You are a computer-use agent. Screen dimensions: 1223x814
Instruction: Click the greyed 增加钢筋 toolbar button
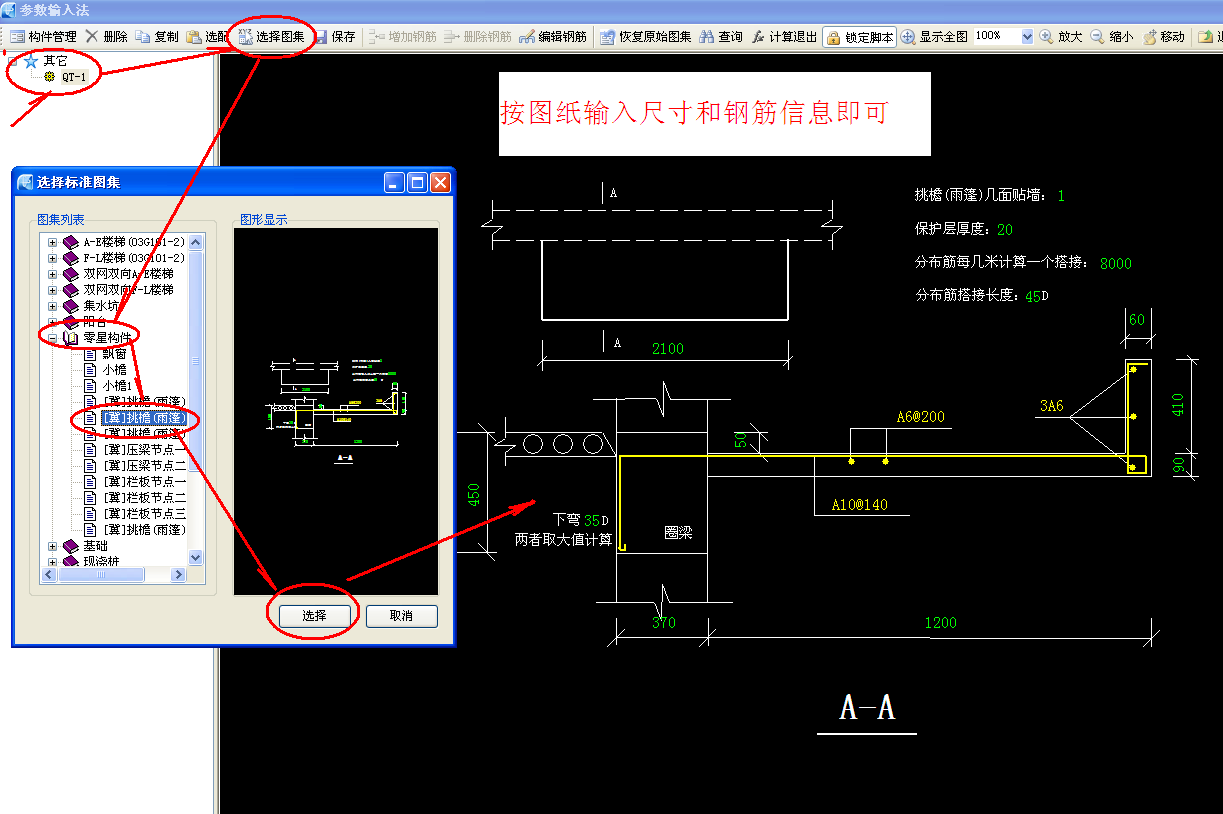tap(403, 37)
